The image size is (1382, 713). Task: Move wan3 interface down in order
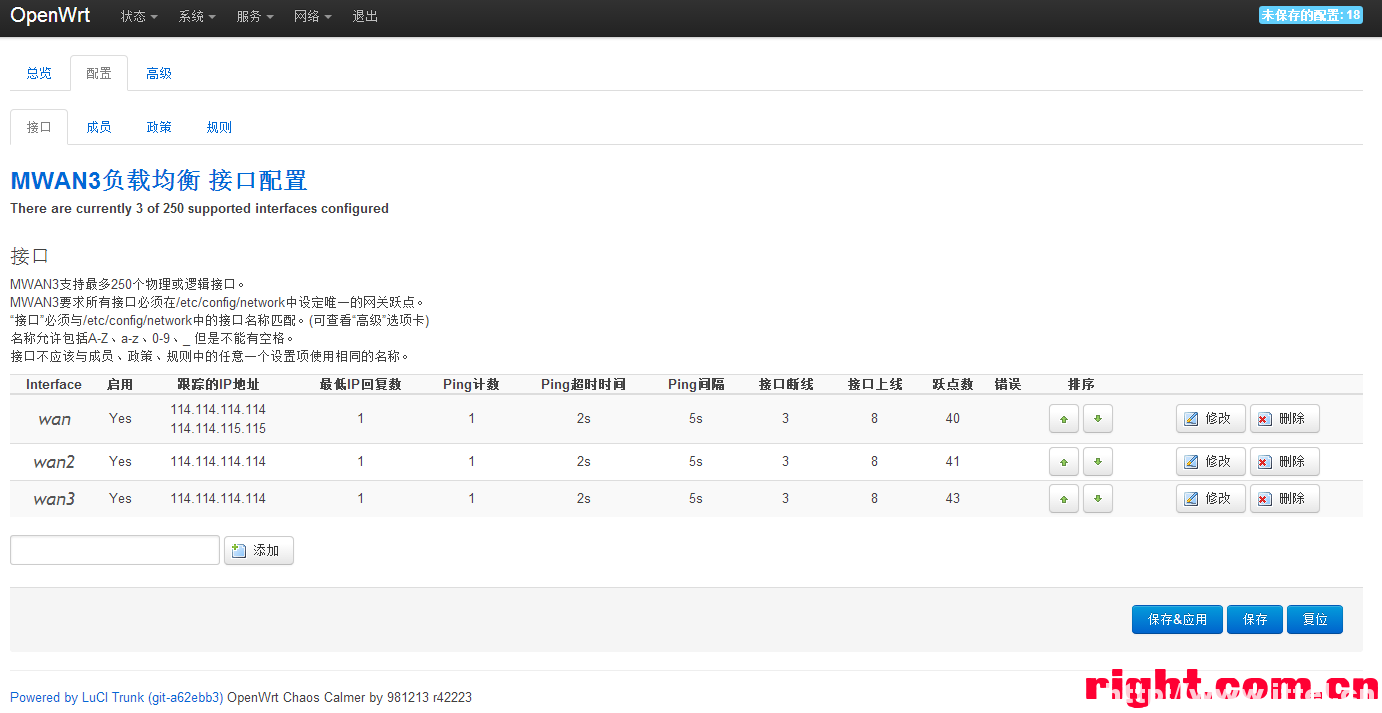tap(1097, 498)
